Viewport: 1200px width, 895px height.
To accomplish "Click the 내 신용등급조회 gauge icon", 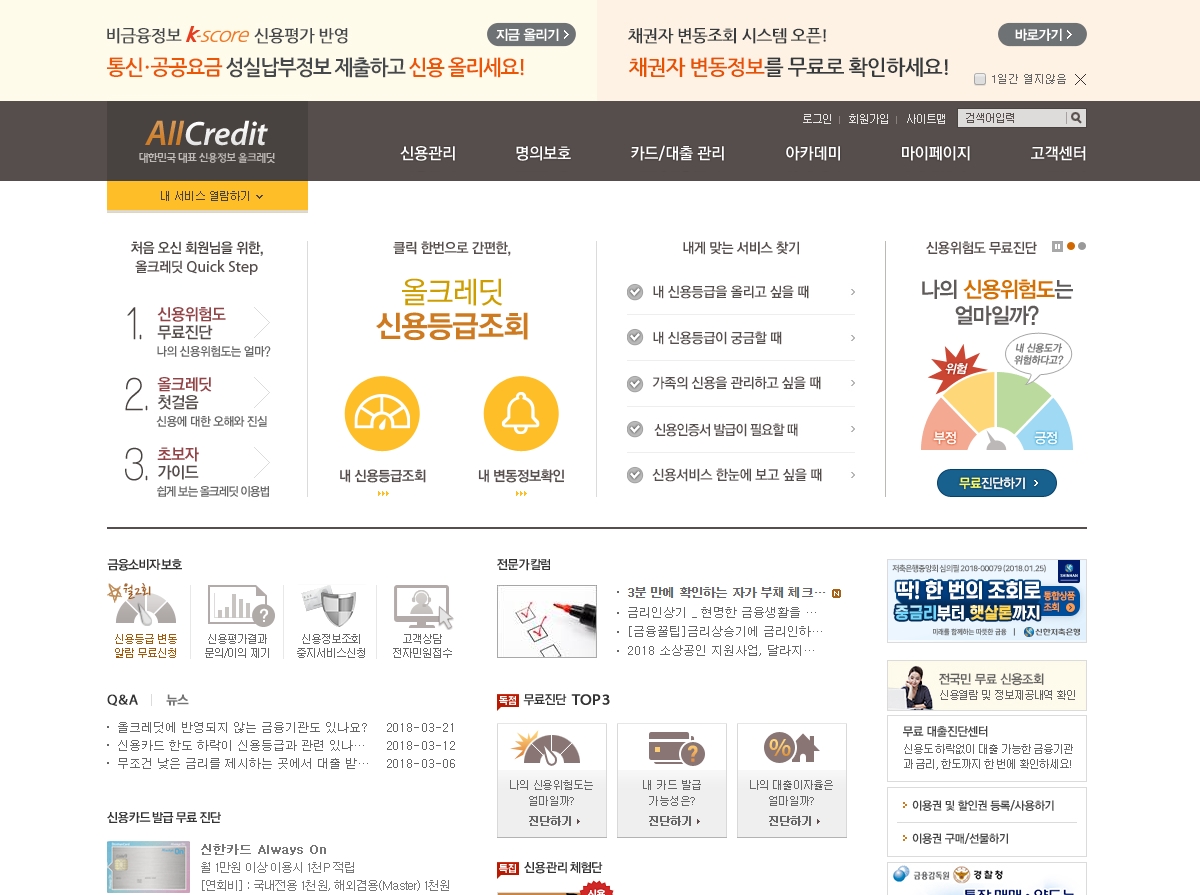I will tap(382, 412).
